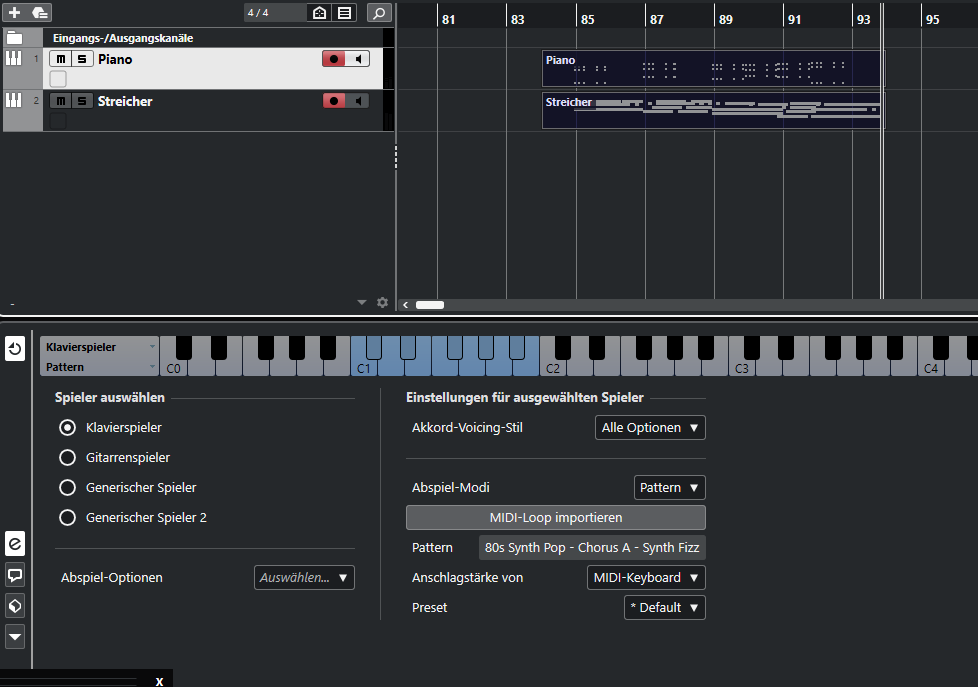
Task: Click the track list filter icon
Action: point(344,13)
